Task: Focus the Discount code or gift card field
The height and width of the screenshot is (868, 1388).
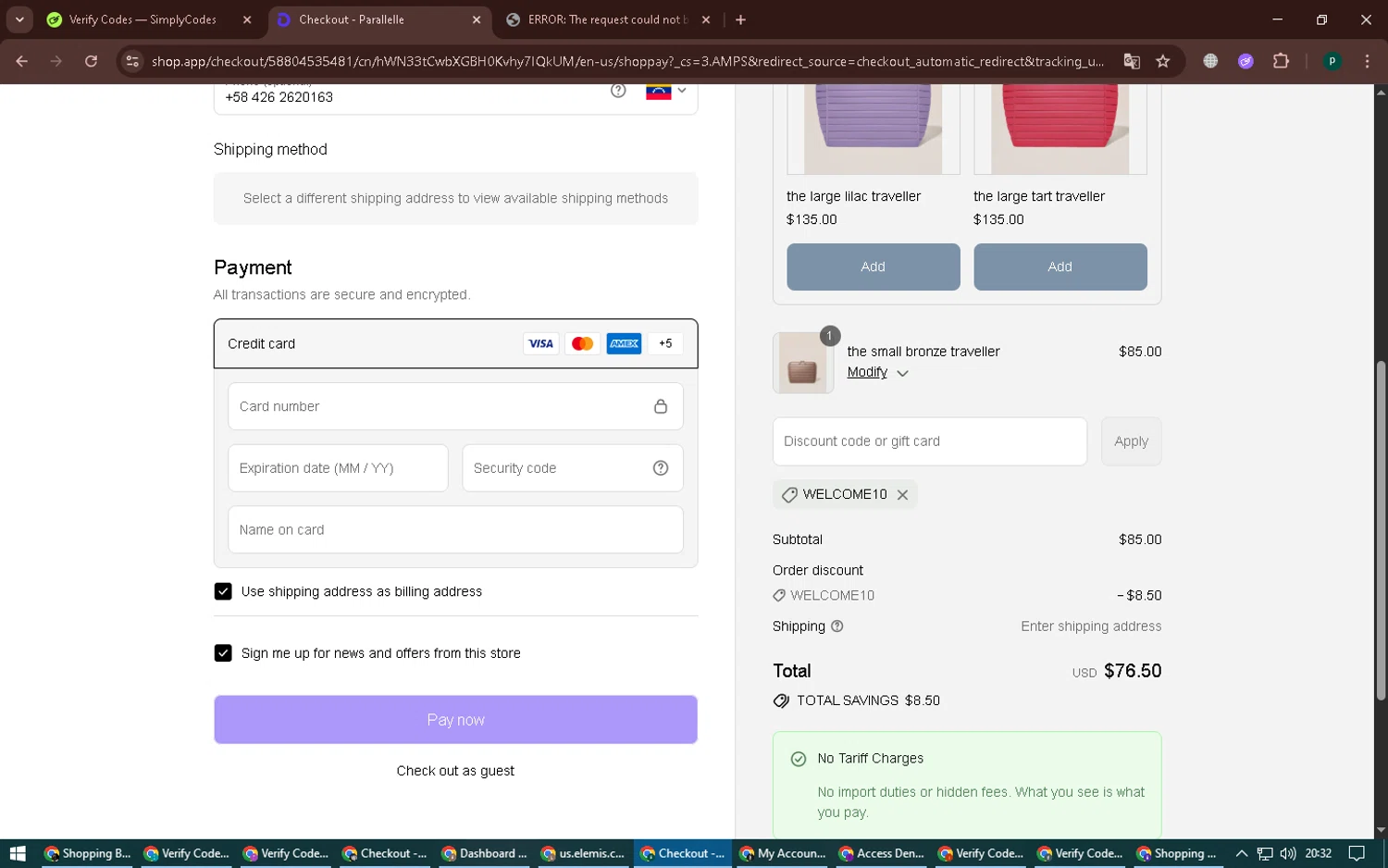Action: [929, 441]
